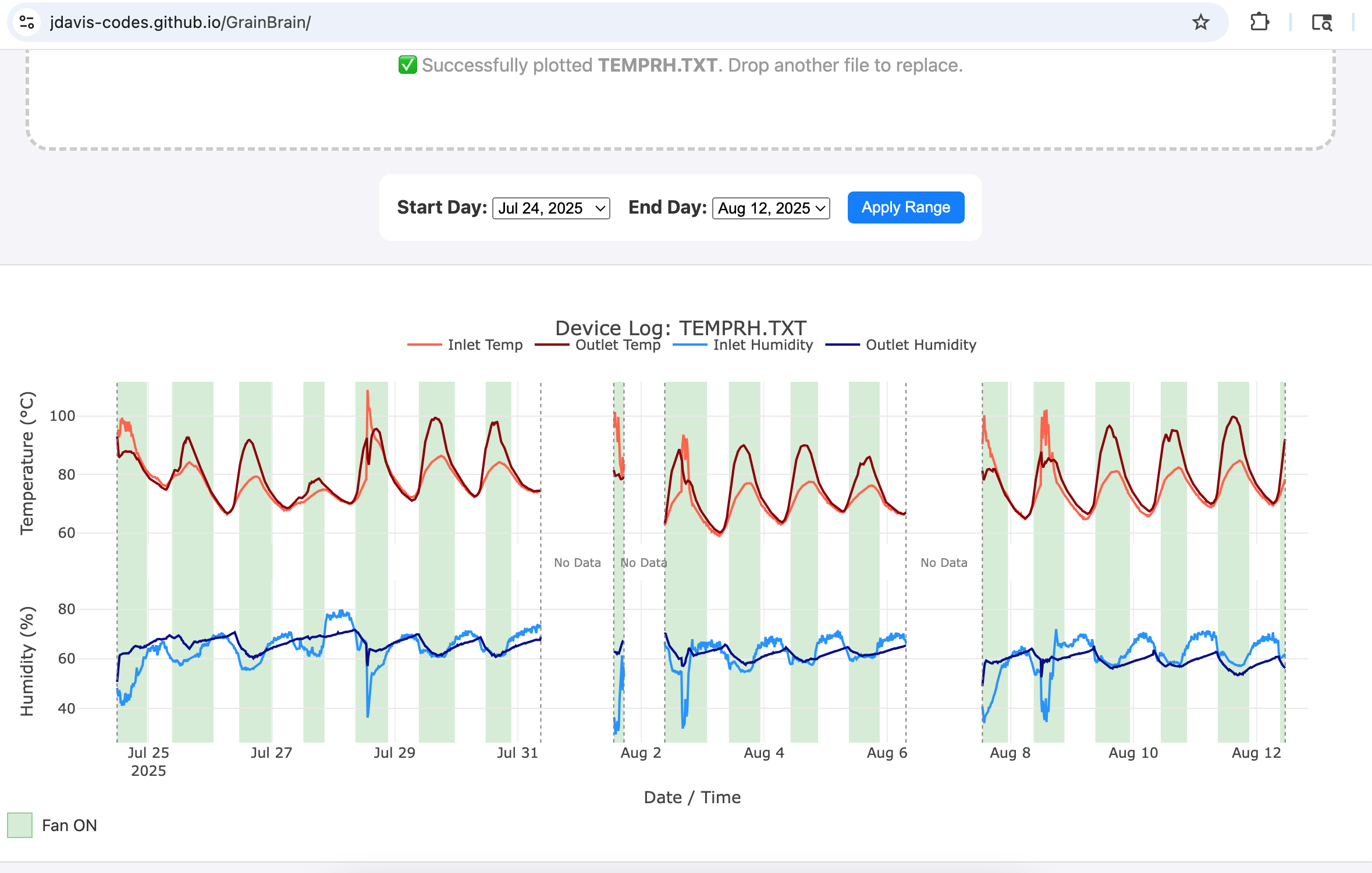This screenshot has height=873, width=1372.
Task: Click the site info icon in address bar
Action: [27, 23]
